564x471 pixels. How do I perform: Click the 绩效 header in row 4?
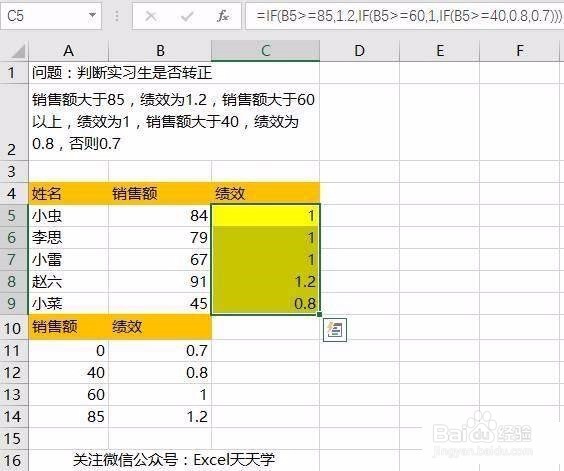[x=265, y=194]
